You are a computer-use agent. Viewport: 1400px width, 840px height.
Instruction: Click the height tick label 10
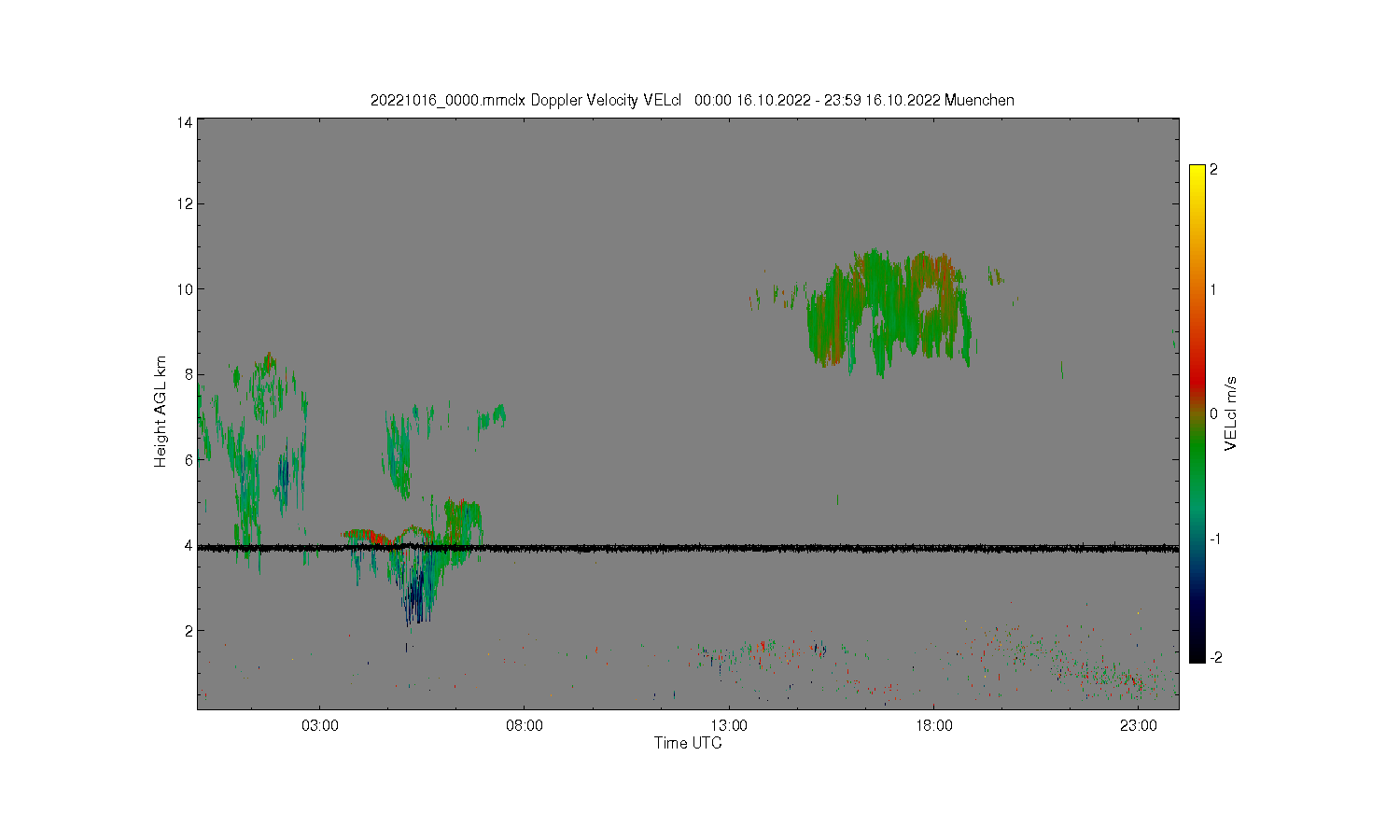click(x=185, y=289)
